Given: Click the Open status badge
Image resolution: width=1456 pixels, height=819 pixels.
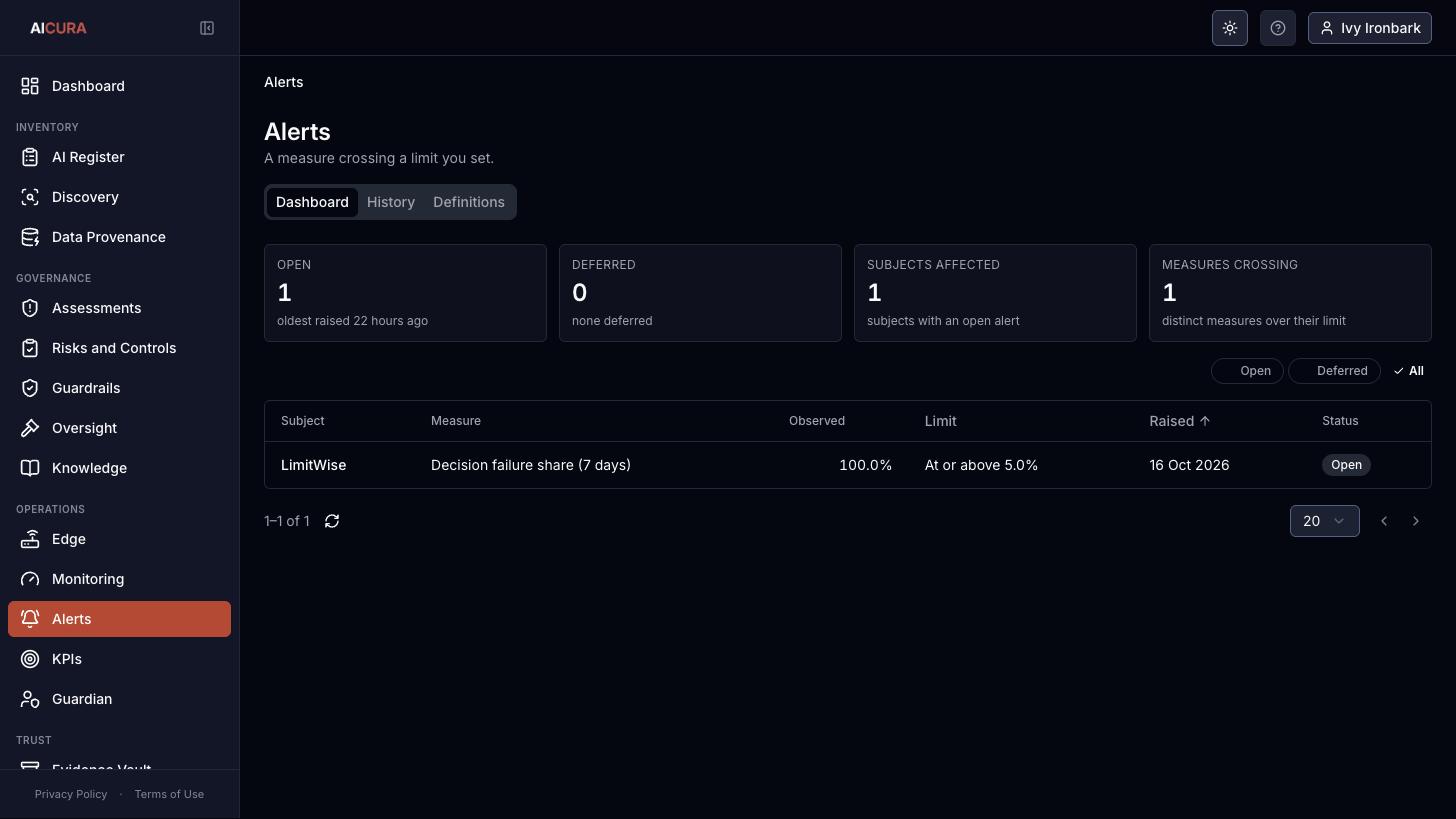Looking at the screenshot, I should 1346,465.
